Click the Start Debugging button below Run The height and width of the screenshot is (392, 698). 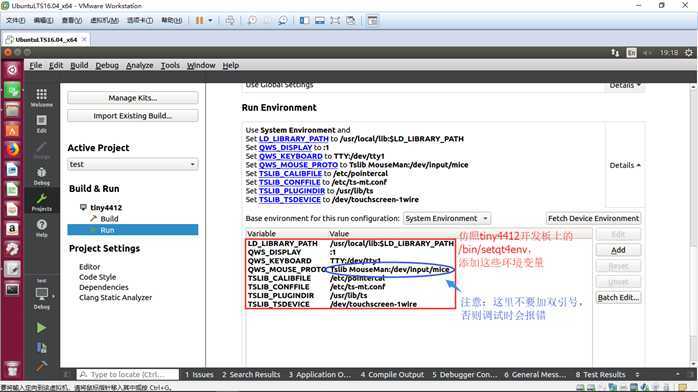tap(41, 348)
